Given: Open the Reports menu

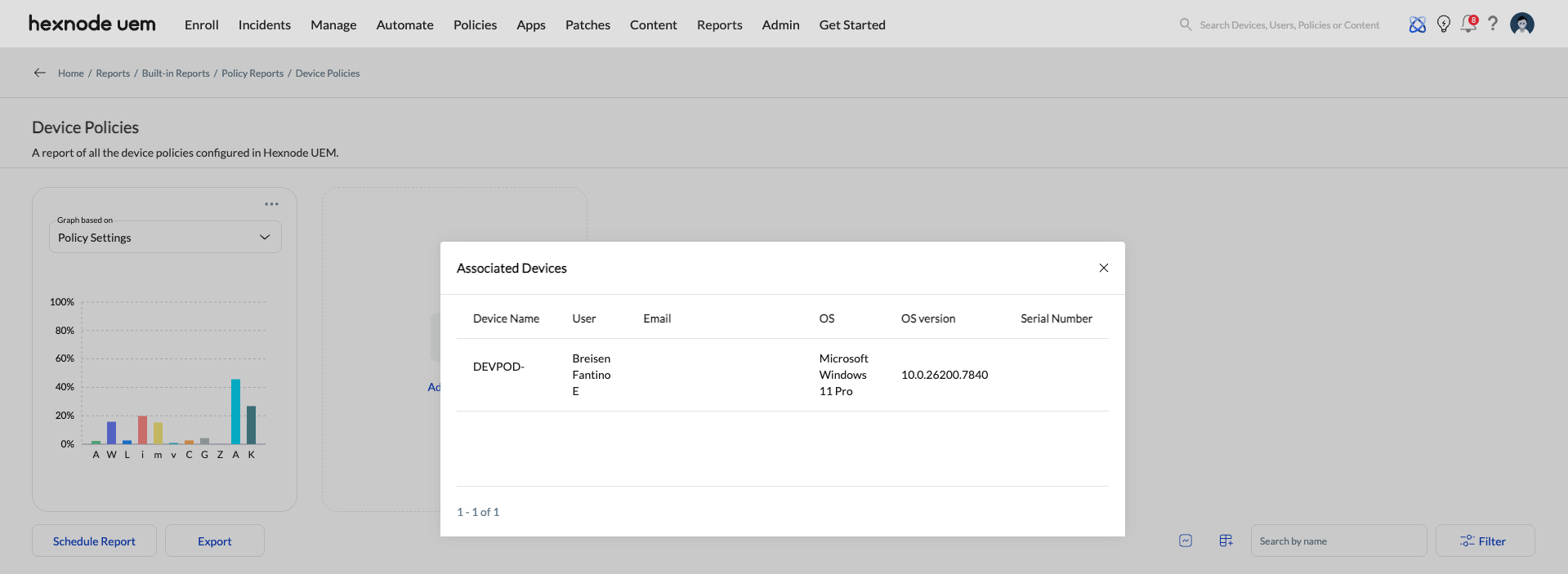Looking at the screenshot, I should 719,24.
